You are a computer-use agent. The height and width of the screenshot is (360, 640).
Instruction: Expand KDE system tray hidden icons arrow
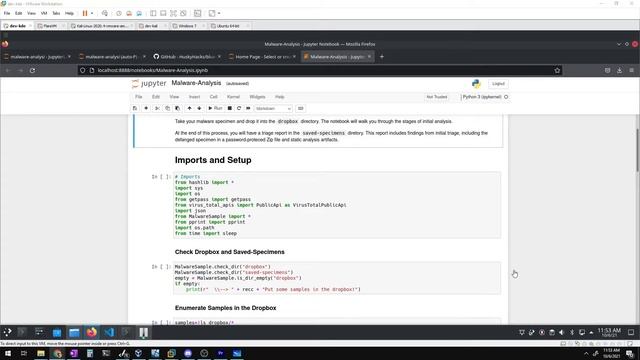(x=591, y=332)
